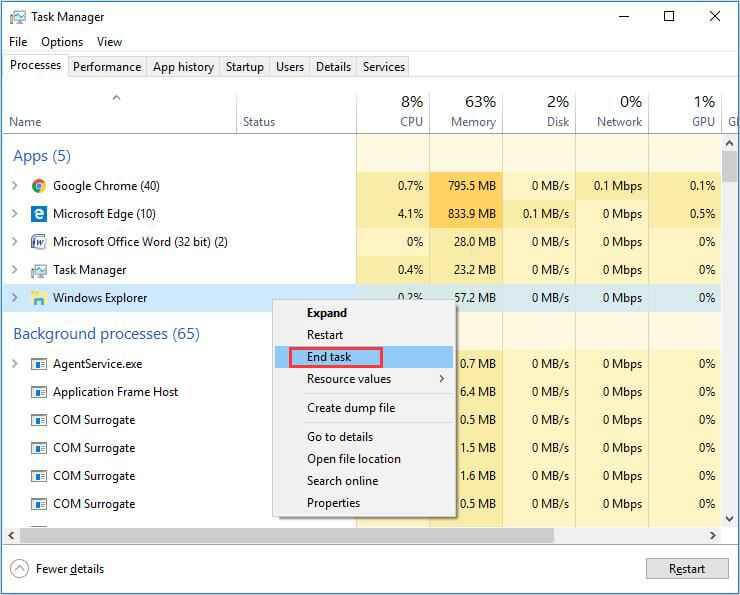Click the Task Manager title bar icon
Viewport: 740px width, 595px height.
[x=18, y=17]
